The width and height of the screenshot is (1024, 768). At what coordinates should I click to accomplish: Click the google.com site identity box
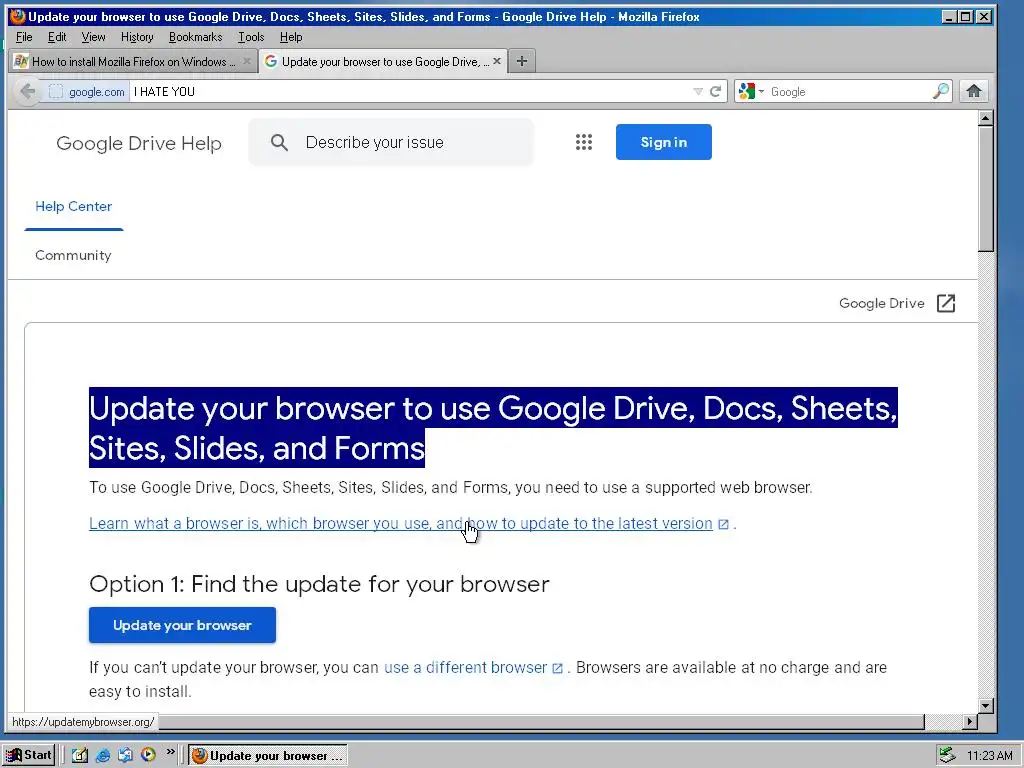[x=87, y=92]
